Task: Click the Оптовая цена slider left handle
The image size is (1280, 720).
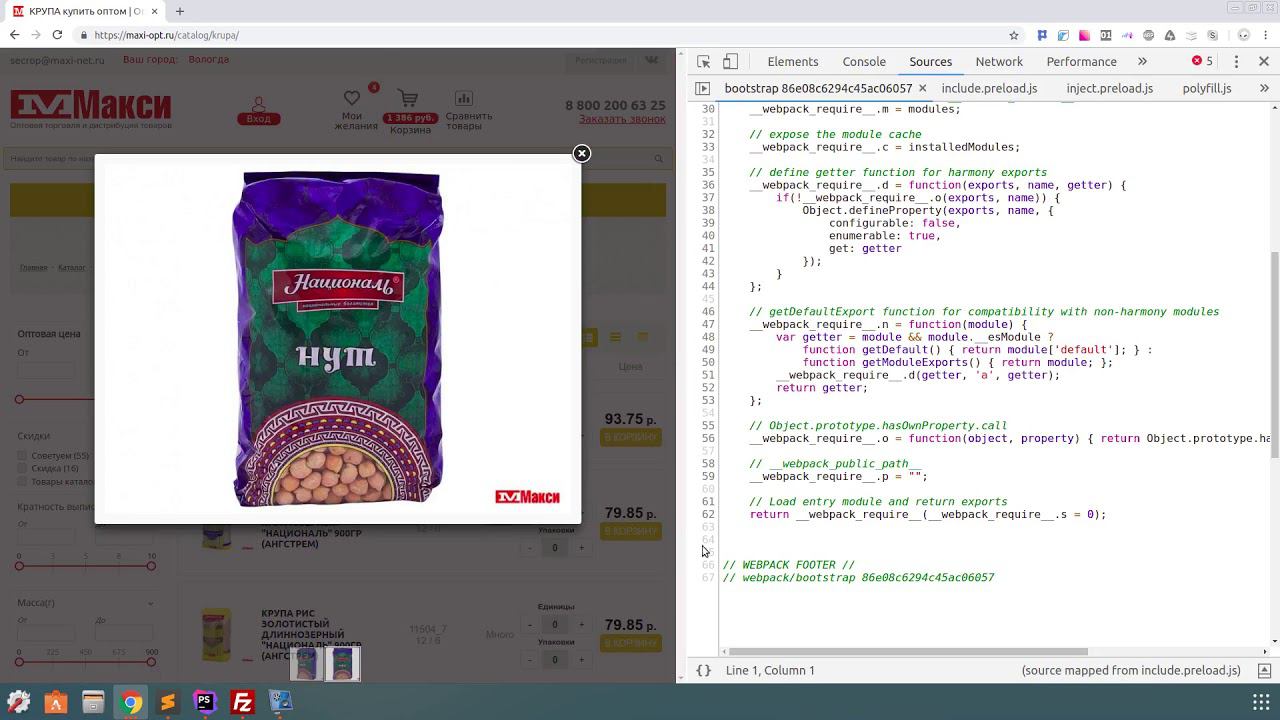Action: pyautogui.click(x=19, y=399)
